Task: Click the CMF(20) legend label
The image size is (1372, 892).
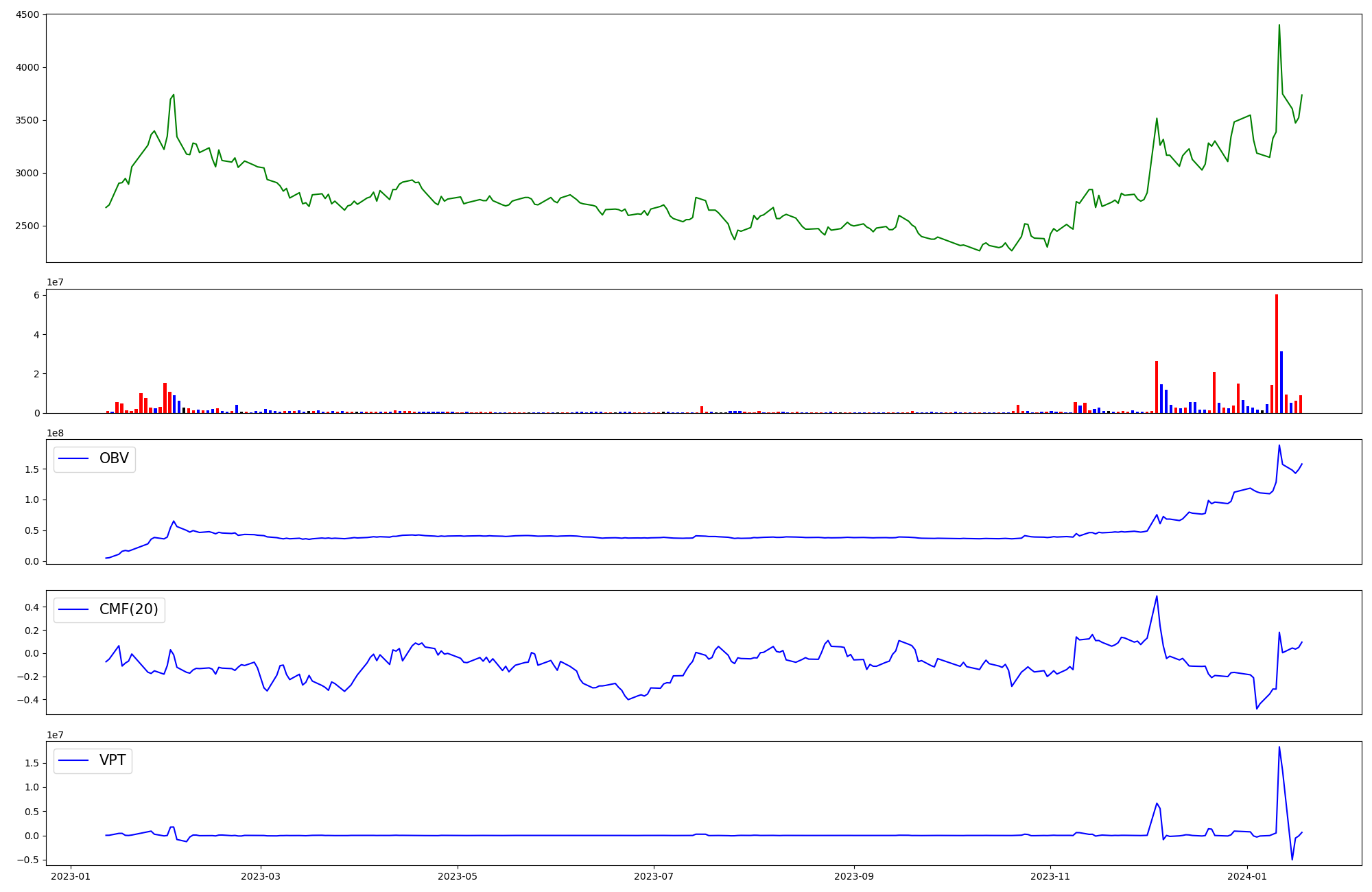Action: (x=128, y=609)
